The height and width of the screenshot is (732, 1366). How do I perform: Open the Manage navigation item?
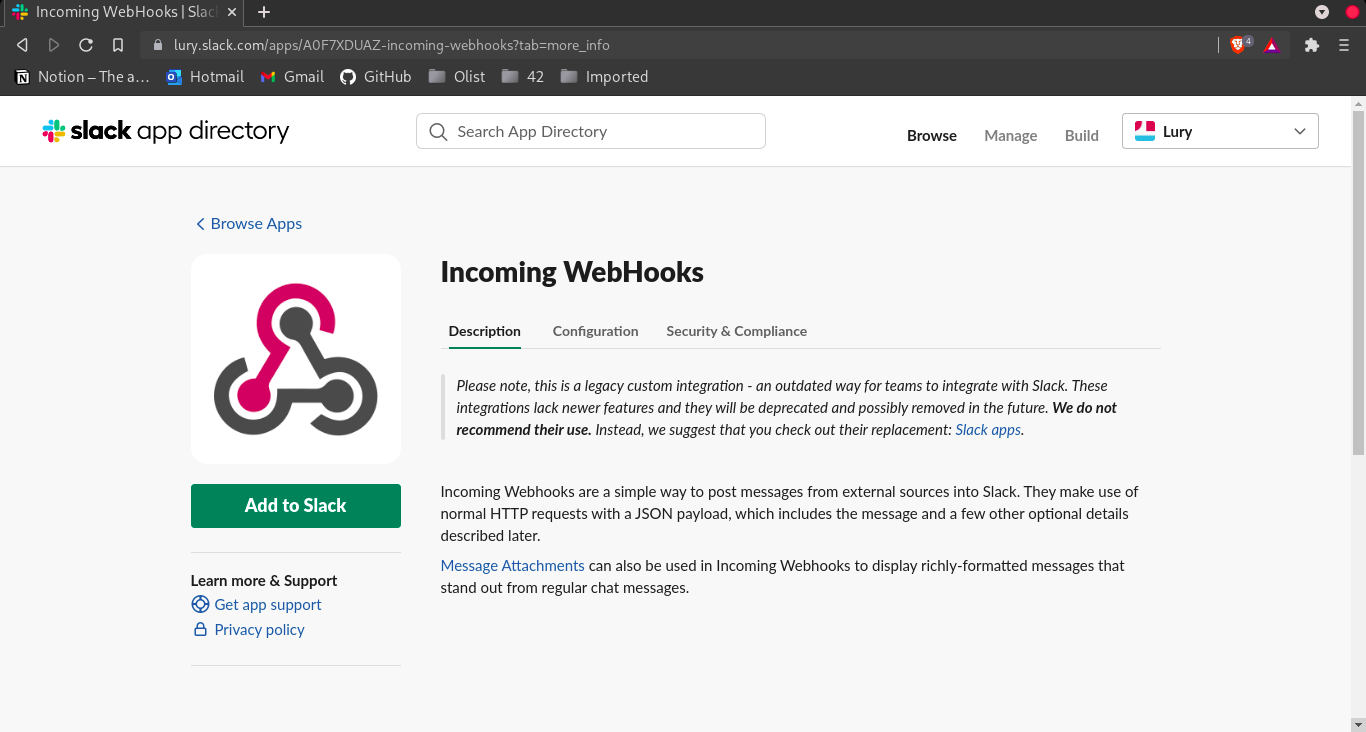[1010, 135]
